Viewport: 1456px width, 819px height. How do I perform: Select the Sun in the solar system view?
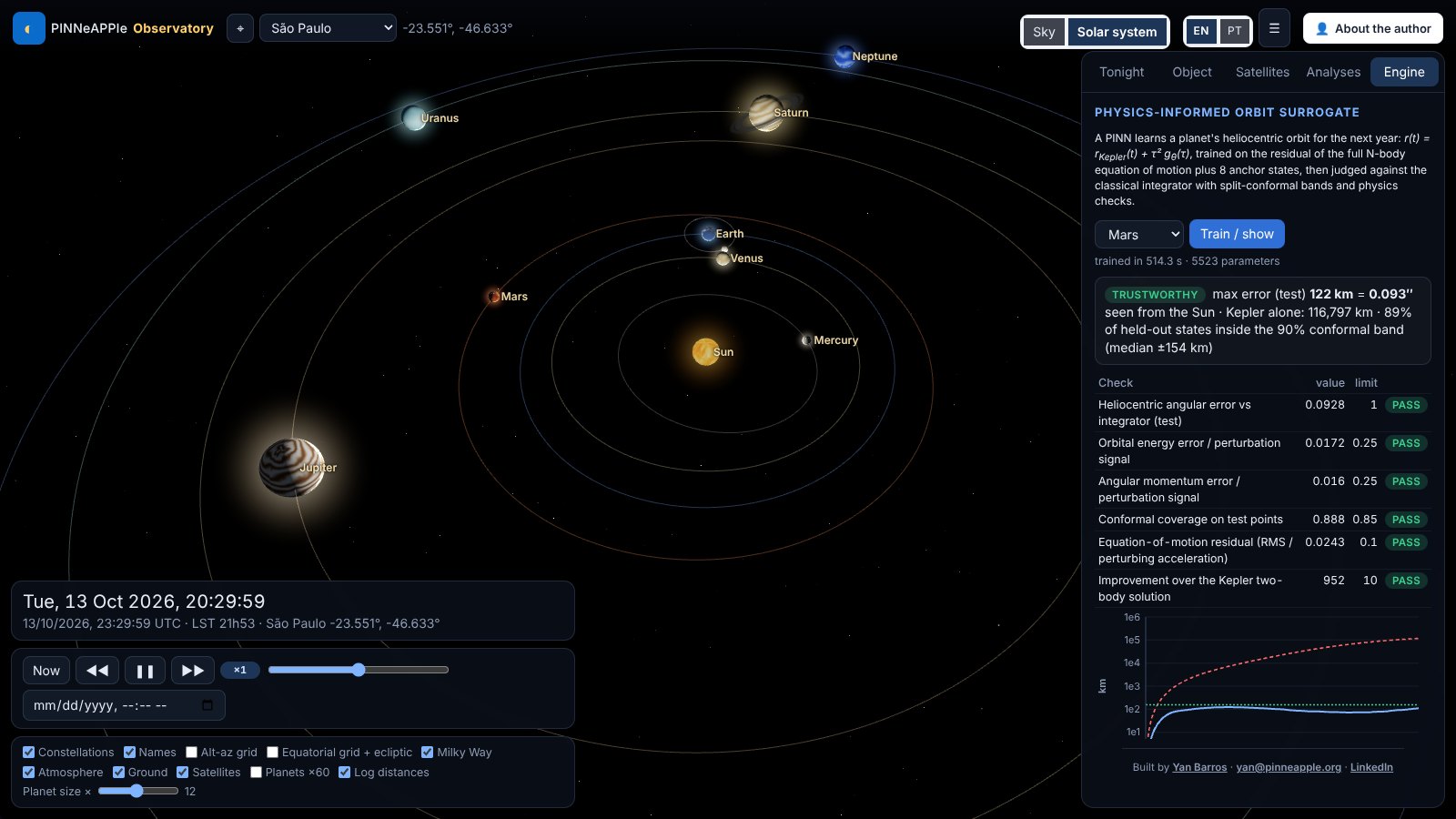coord(706,351)
